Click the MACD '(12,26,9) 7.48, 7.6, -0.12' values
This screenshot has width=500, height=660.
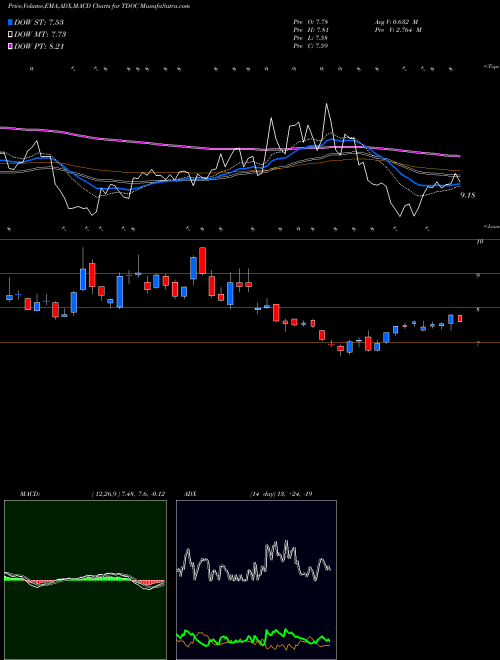coord(128,494)
